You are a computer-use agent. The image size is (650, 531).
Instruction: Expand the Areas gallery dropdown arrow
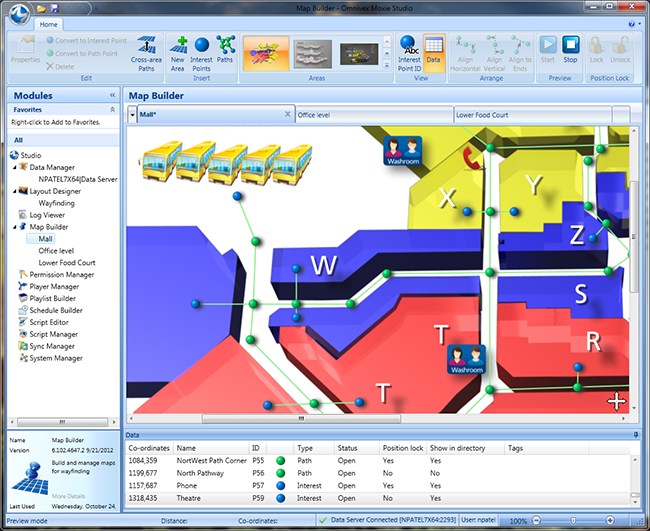(387, 65)
